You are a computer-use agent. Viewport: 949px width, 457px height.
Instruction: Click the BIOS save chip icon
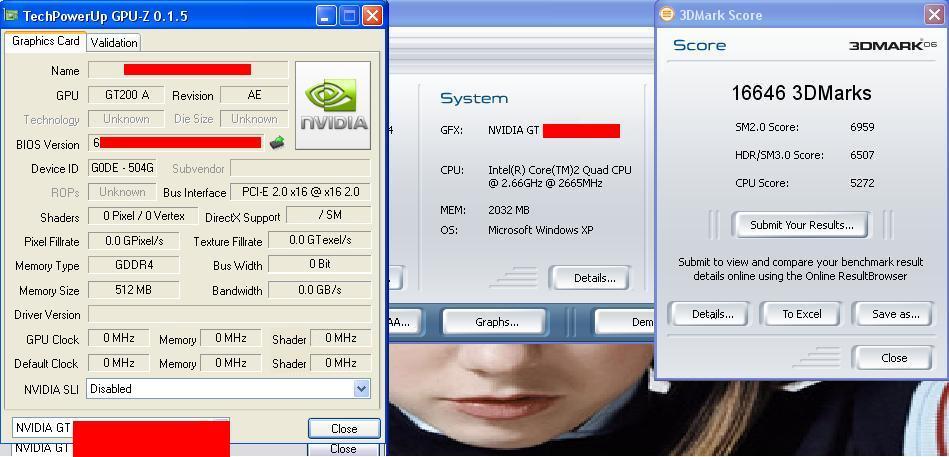pyautogui.click(x=277, y=143)
